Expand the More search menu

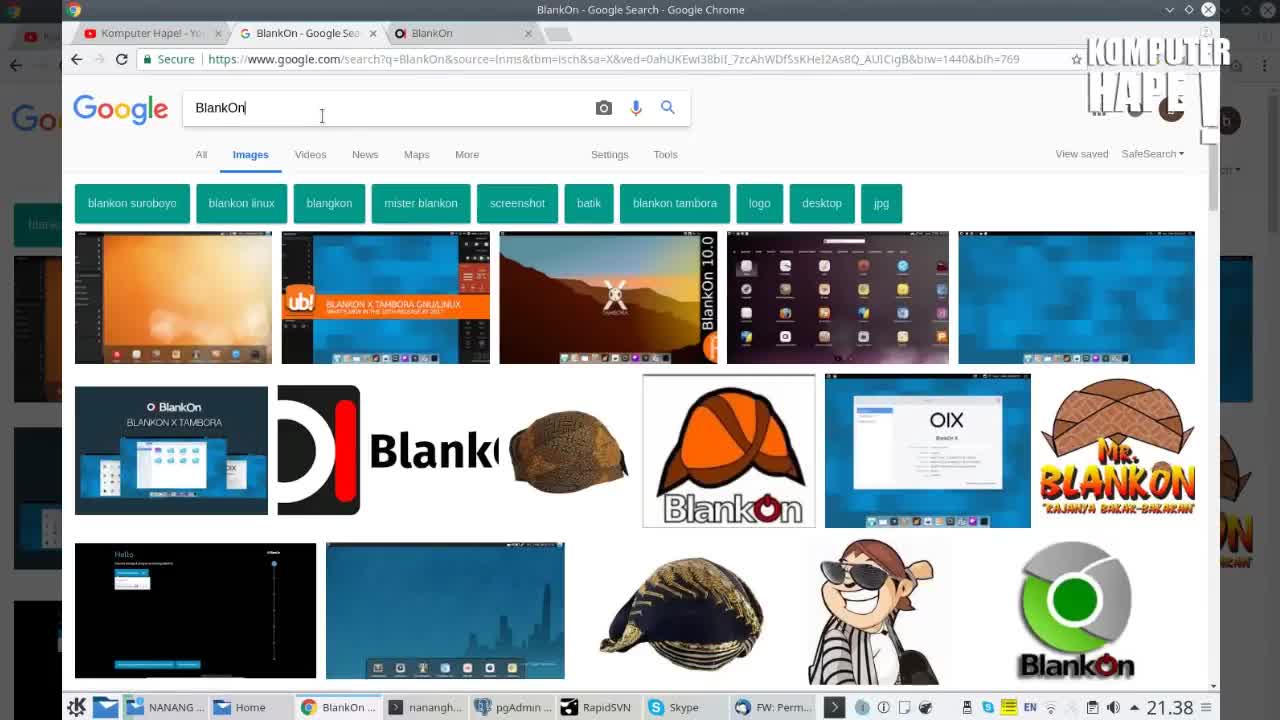coord(467,154)
